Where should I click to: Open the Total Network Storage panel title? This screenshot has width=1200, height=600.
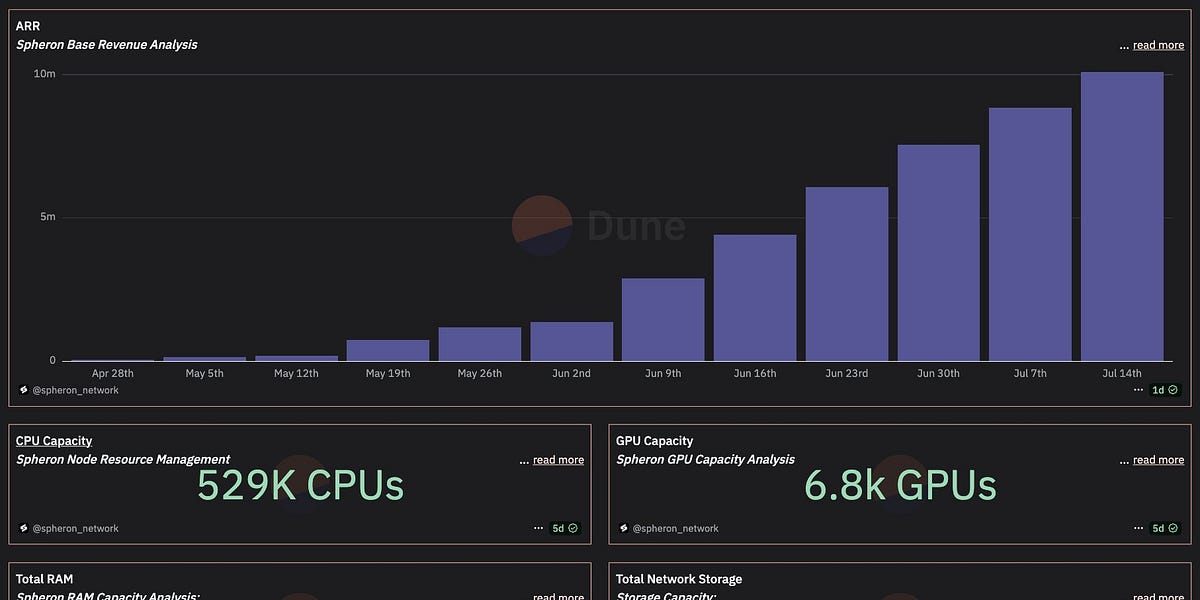pos(679,579)
